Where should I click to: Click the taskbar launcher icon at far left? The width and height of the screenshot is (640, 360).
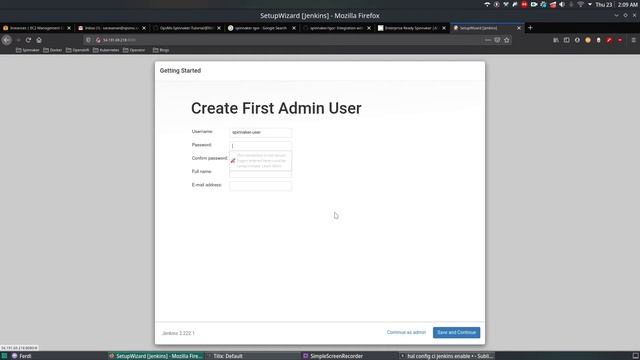(x=4, y=356)
